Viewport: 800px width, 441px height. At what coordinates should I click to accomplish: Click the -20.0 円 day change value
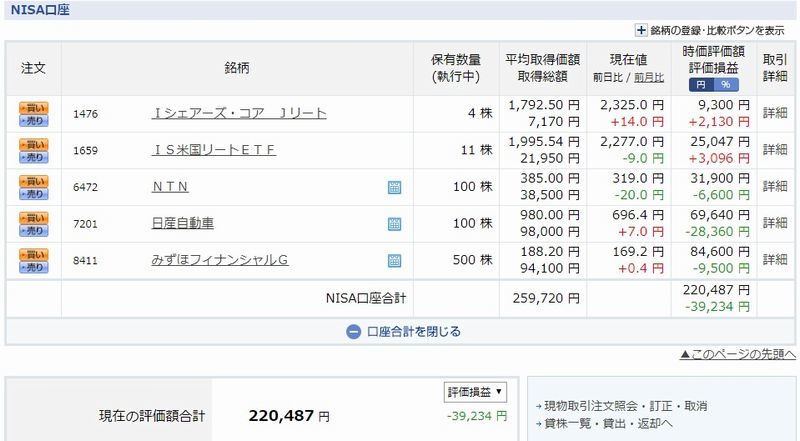coord(639,195)
